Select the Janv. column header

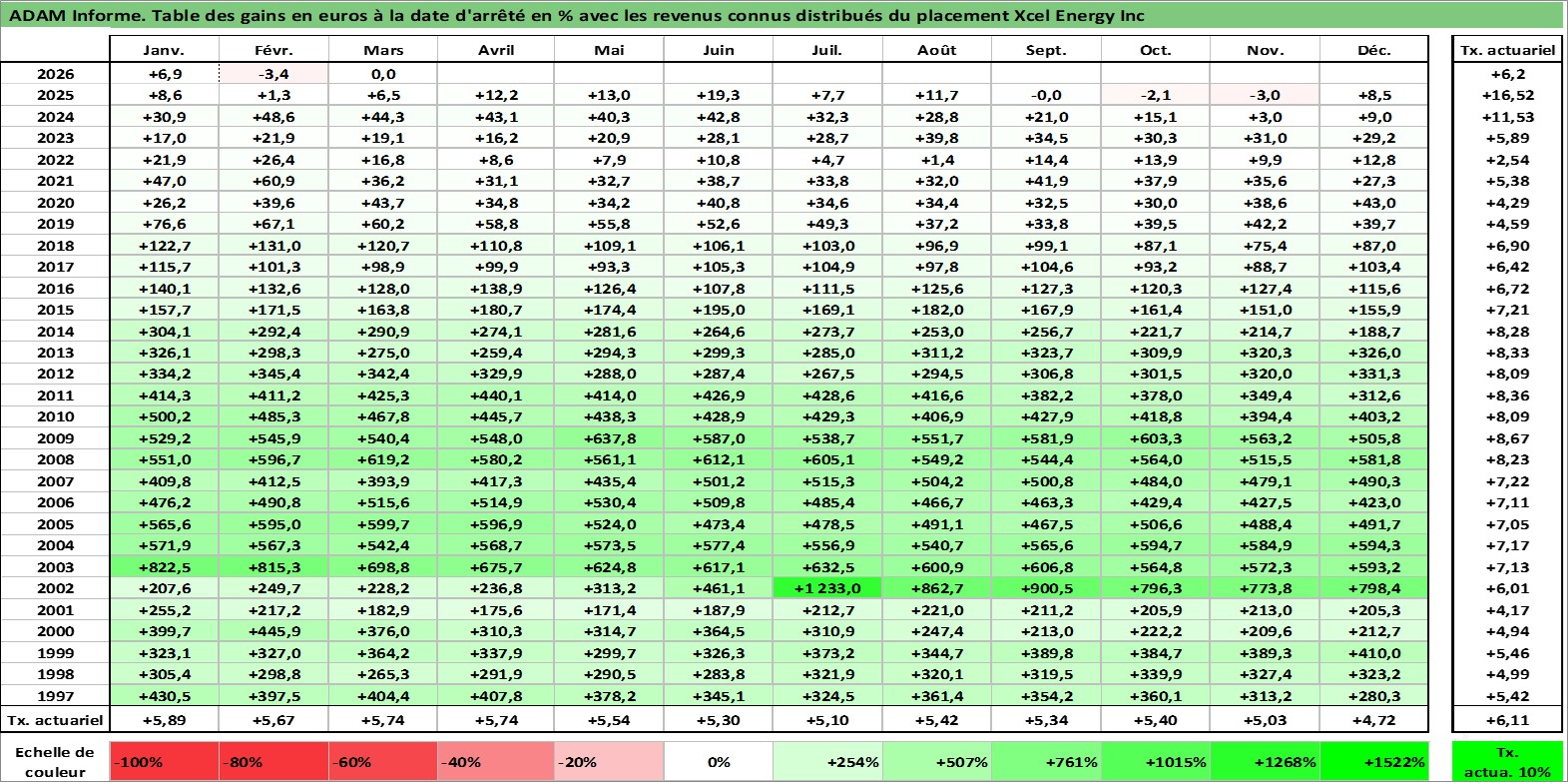pyautogui.click(x=164, y=50)
